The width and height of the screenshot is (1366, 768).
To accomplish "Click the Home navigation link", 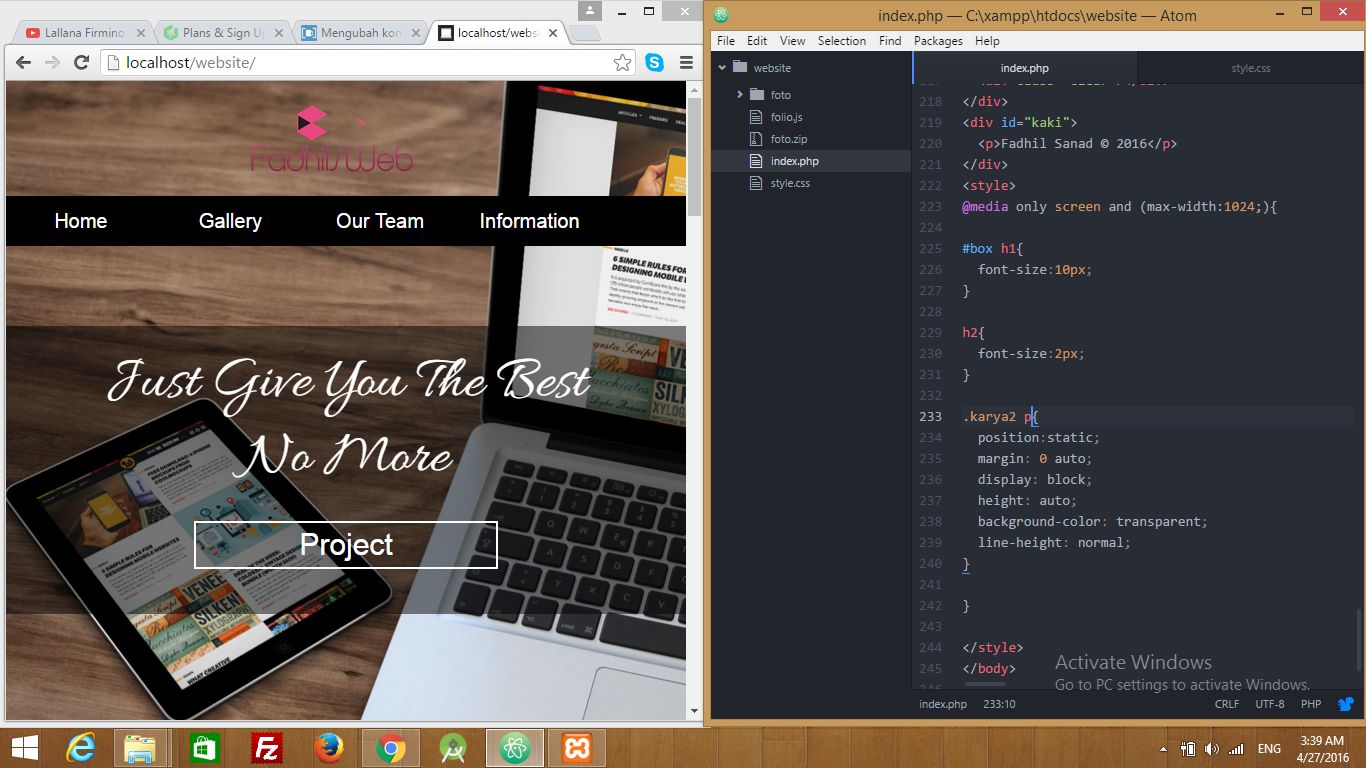I will 81,221.
